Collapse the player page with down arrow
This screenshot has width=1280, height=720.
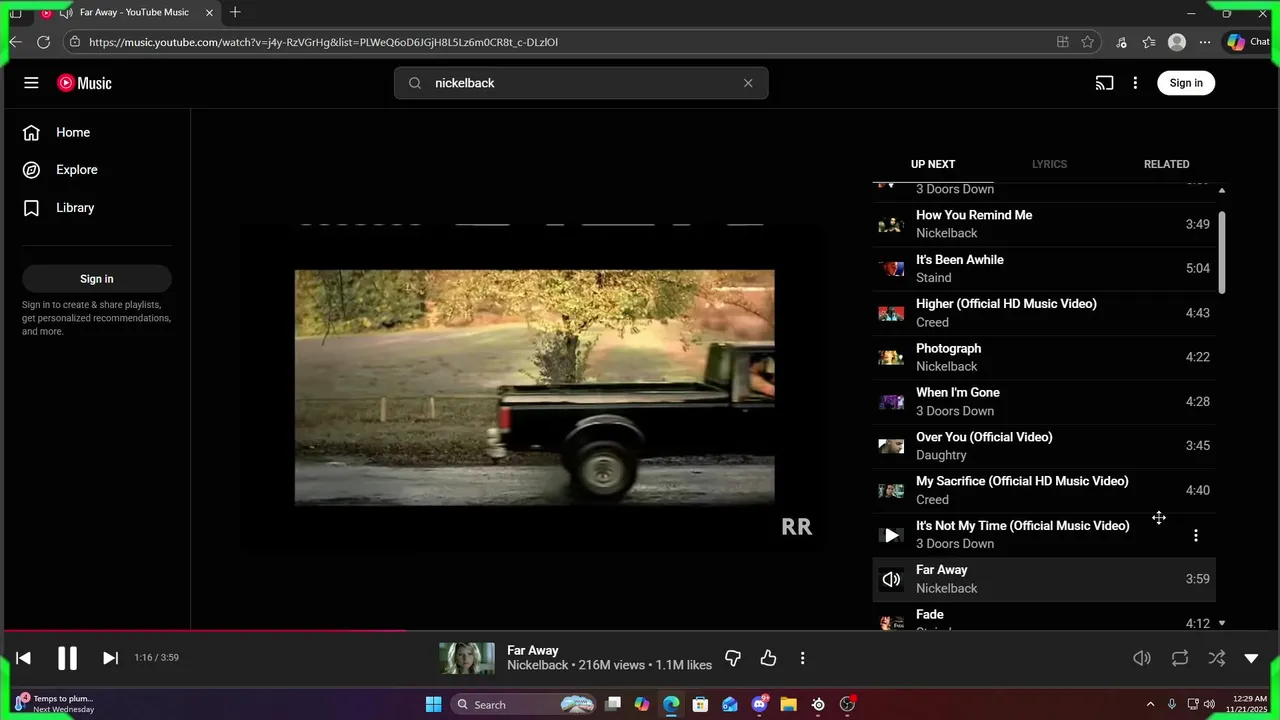(1251, 658)
